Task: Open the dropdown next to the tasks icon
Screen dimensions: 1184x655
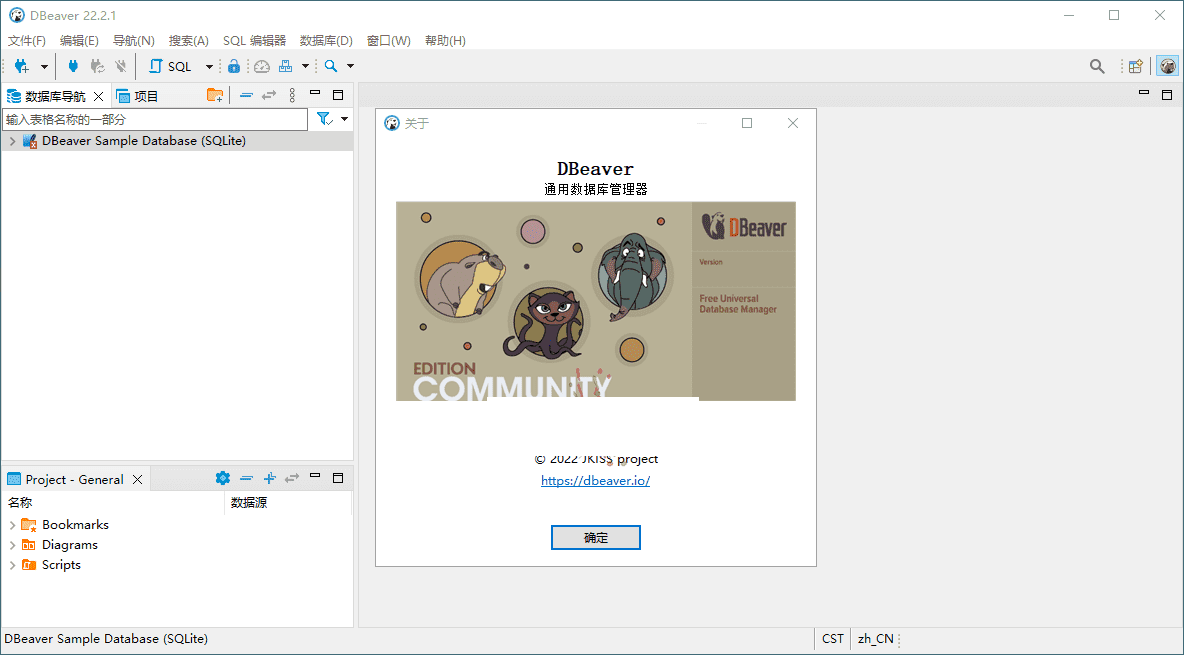Action: (305, 66)
